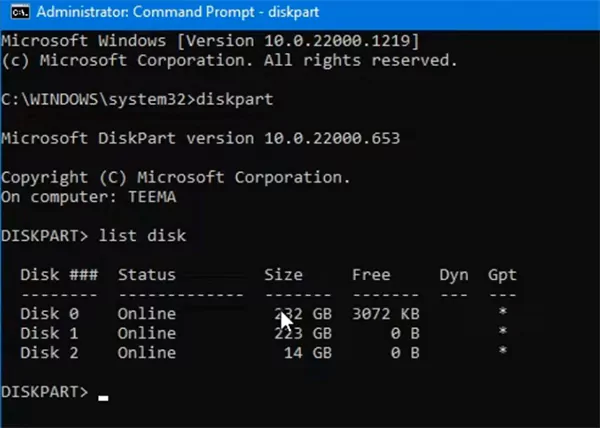Click the 'Disk 2' entry
The height and width of the screenshot is (428, 600).
50,353
